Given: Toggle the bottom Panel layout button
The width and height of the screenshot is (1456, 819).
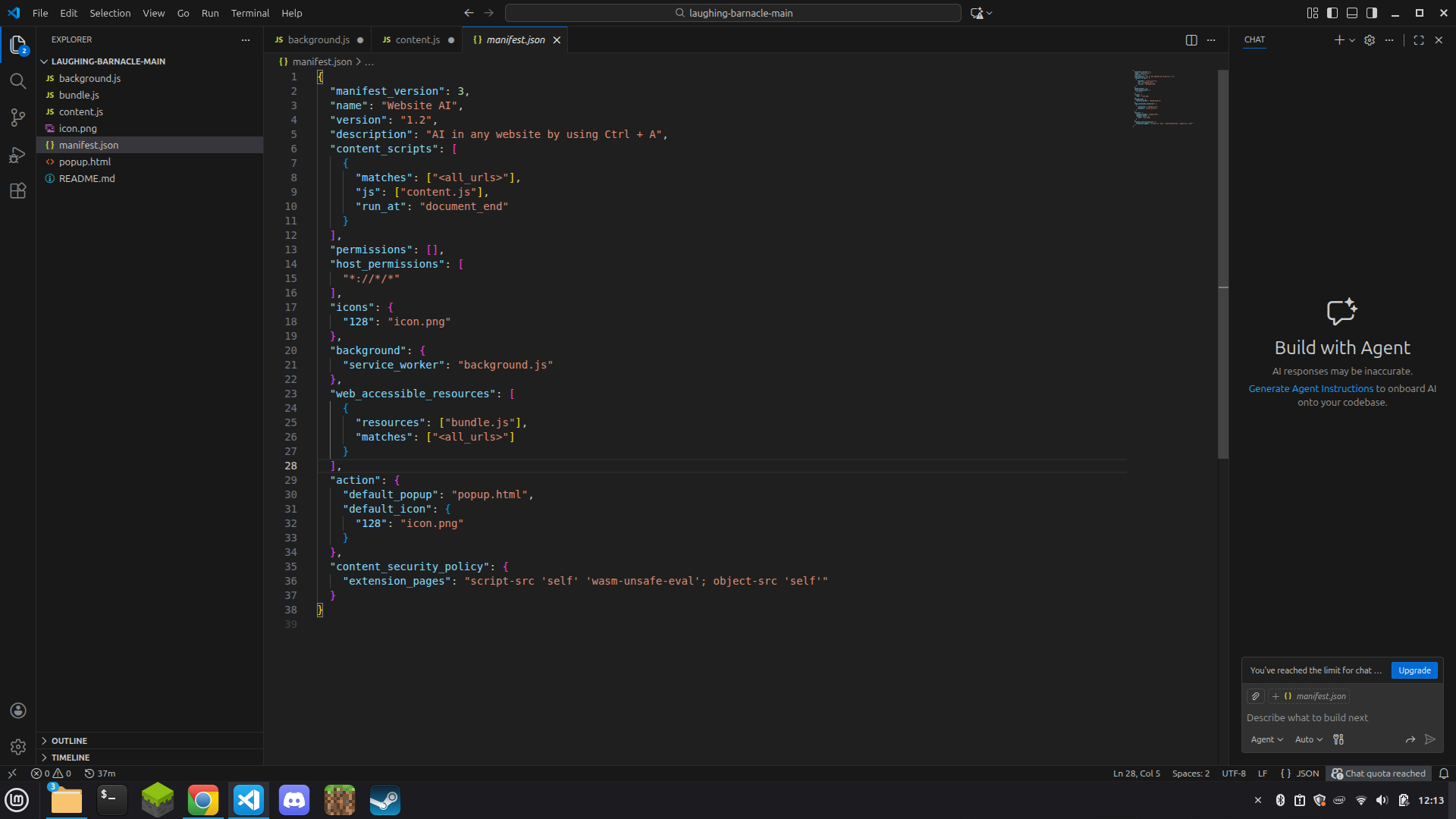Looking at the screenshot, I should click(x=1352, y=13).
